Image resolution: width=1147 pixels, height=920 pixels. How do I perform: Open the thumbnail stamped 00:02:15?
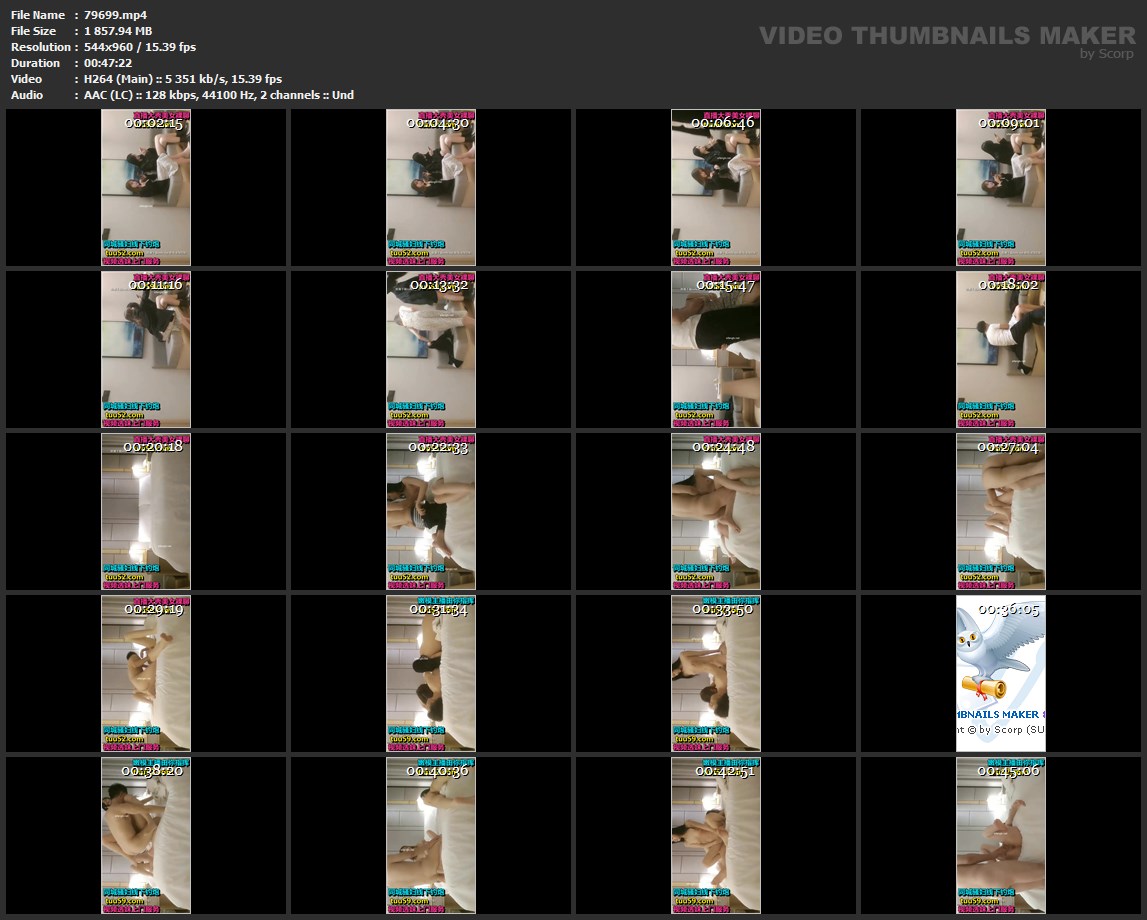pyautogui.click(x=146, y=187)
